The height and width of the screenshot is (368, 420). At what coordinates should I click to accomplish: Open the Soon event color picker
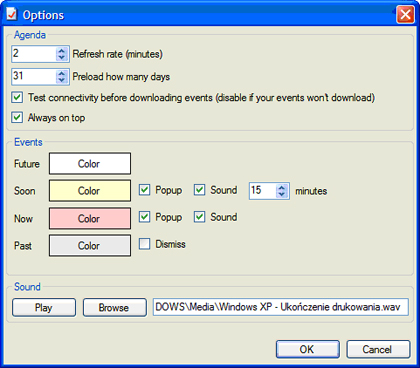pyautogui.click(x=90, y=191)
